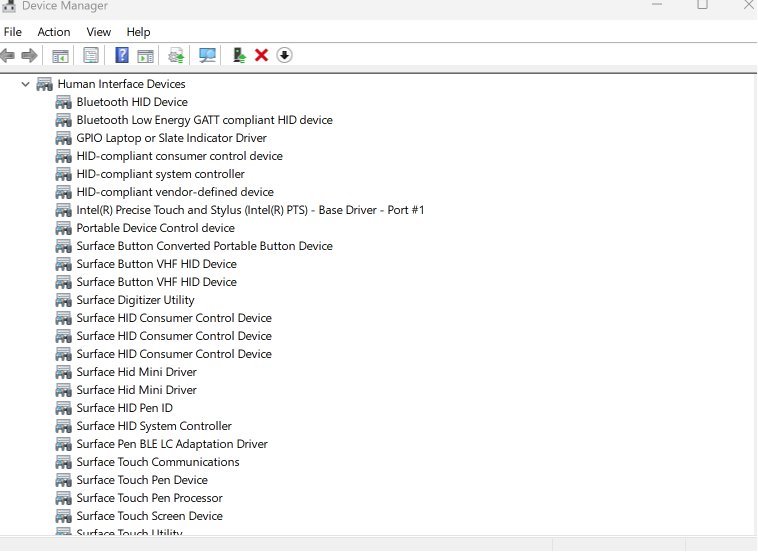The height and width of the screenshot is (552, 758).
Task: Click the red X Uninstall device icon
Action: pyautogui.click(x=262, y=55)
